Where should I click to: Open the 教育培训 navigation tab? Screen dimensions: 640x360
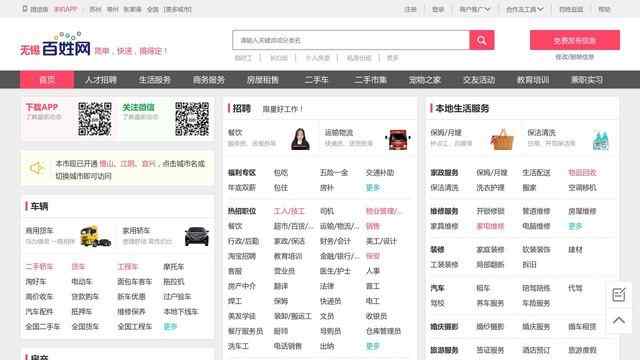[533, 80]
